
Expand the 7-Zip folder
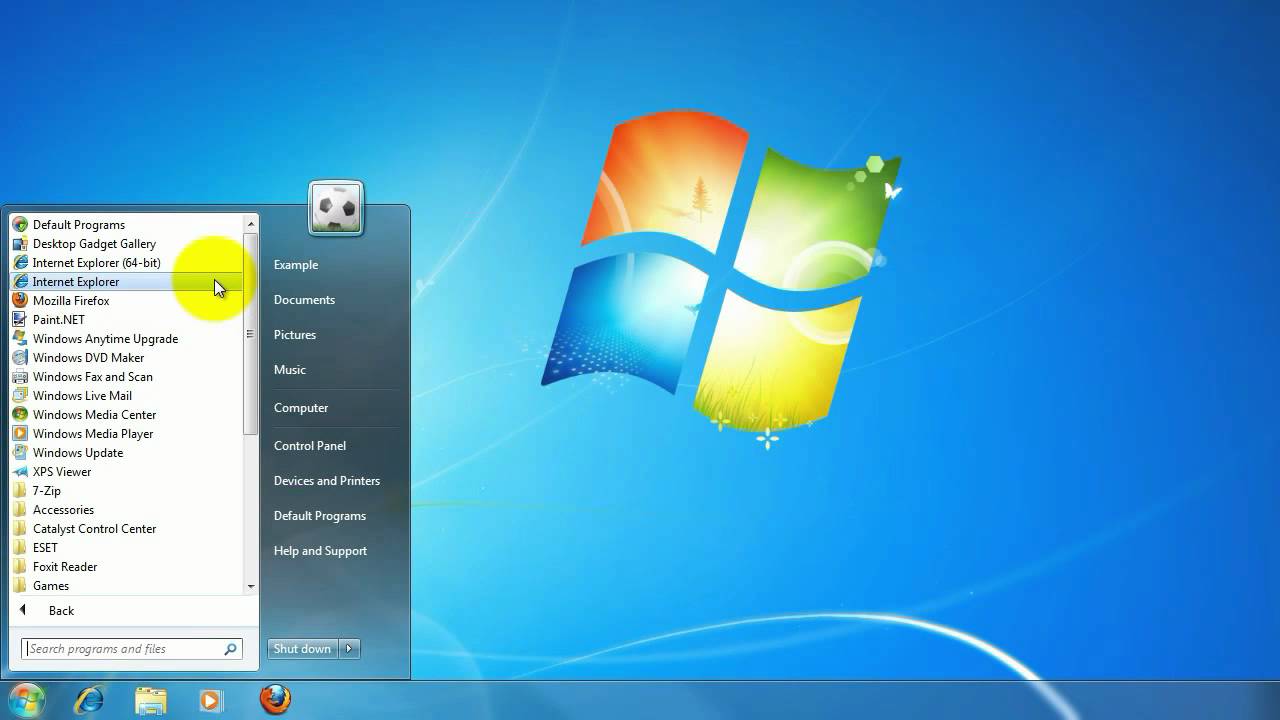(126, 491)
